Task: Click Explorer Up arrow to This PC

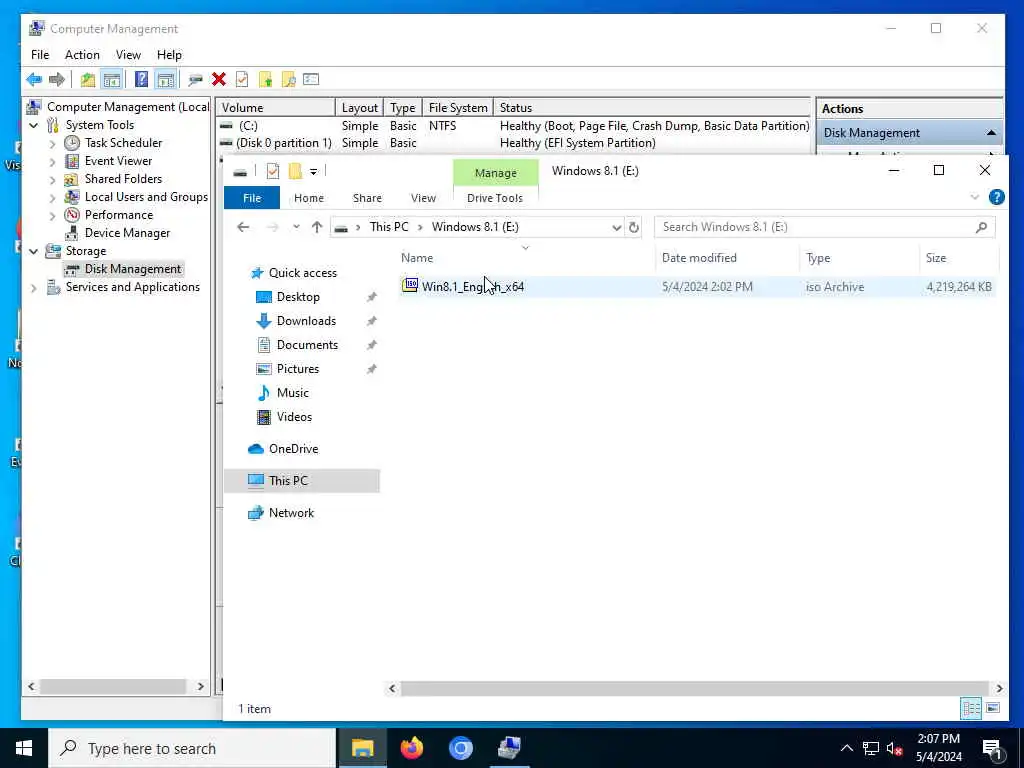Action: click(x=317, y=227)
